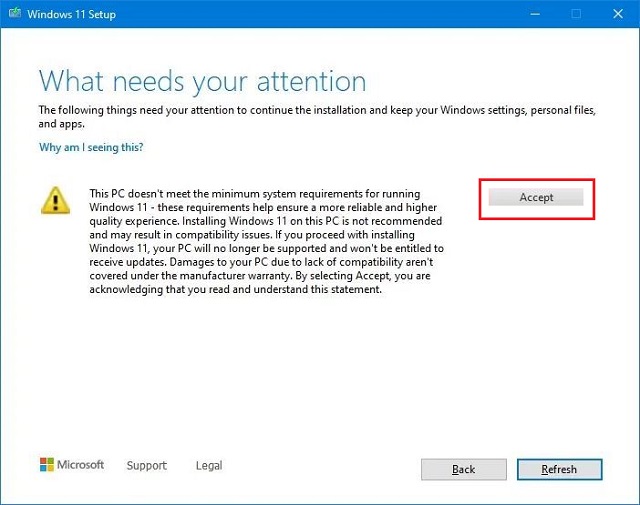The width and height of the screenshot is (640, 505).
Task: Click the 'What needs your attention' heading
Action: point(202,81)
